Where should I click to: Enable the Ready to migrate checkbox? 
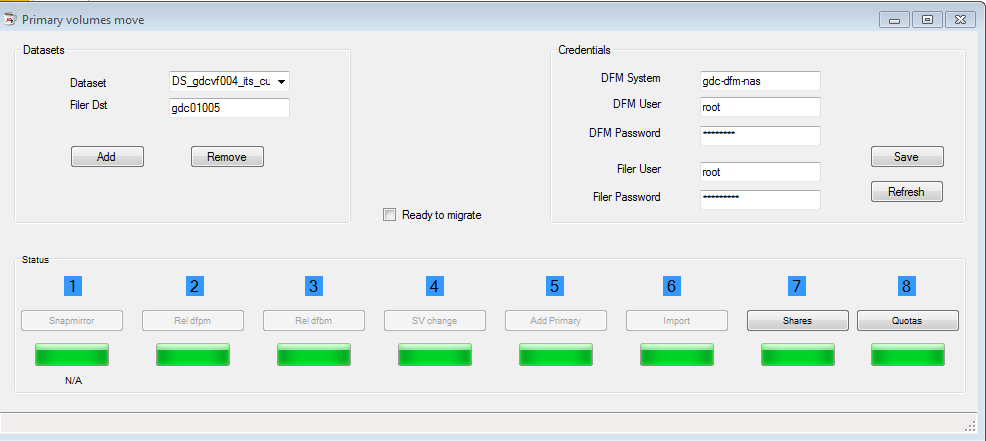[390, 215]
